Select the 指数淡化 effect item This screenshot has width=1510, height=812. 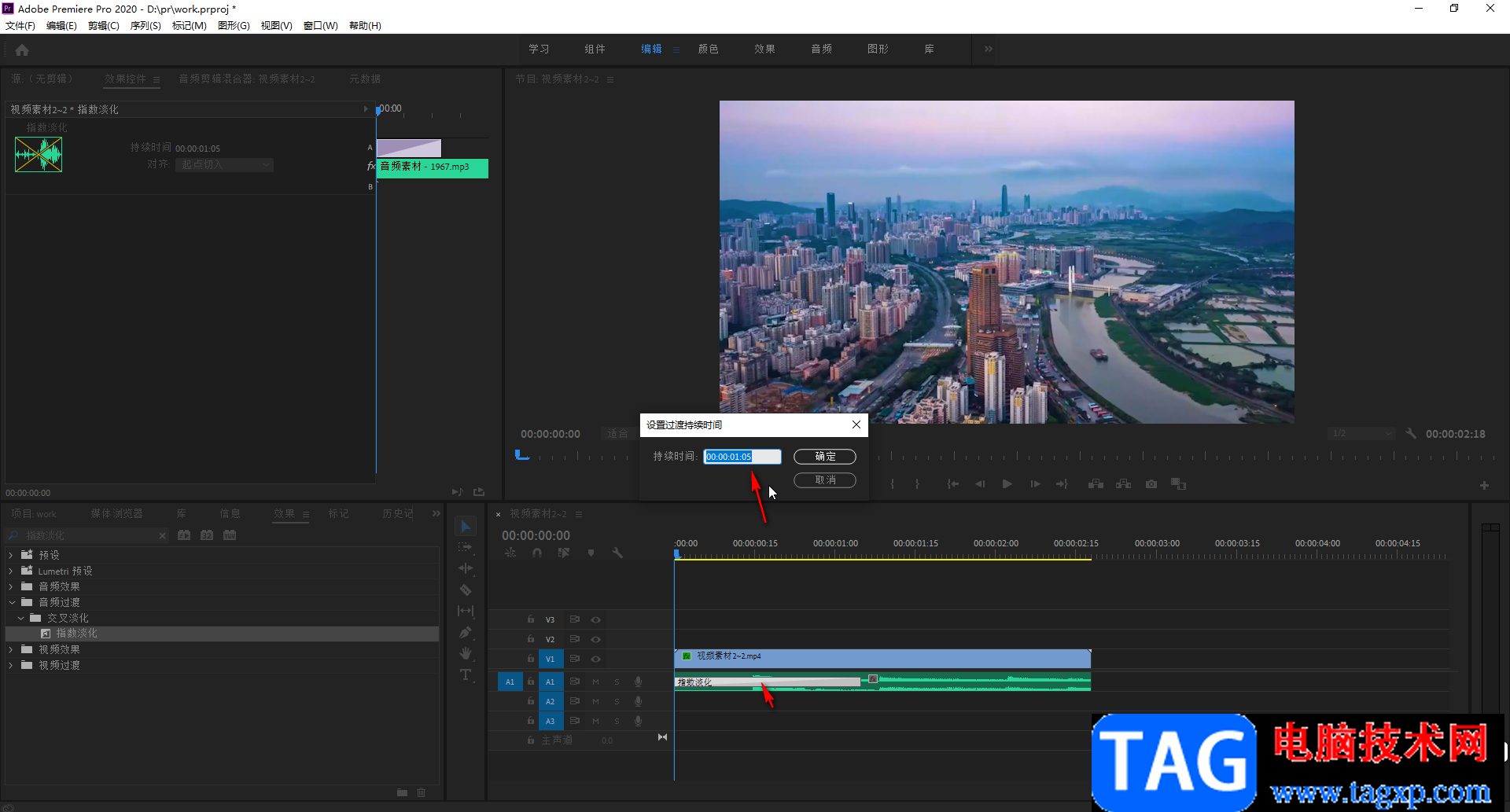223,634
